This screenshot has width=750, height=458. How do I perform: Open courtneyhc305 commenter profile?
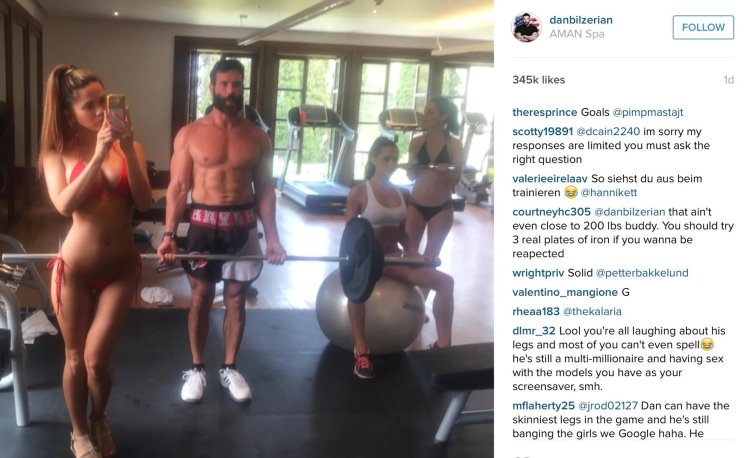click(551, 212)
